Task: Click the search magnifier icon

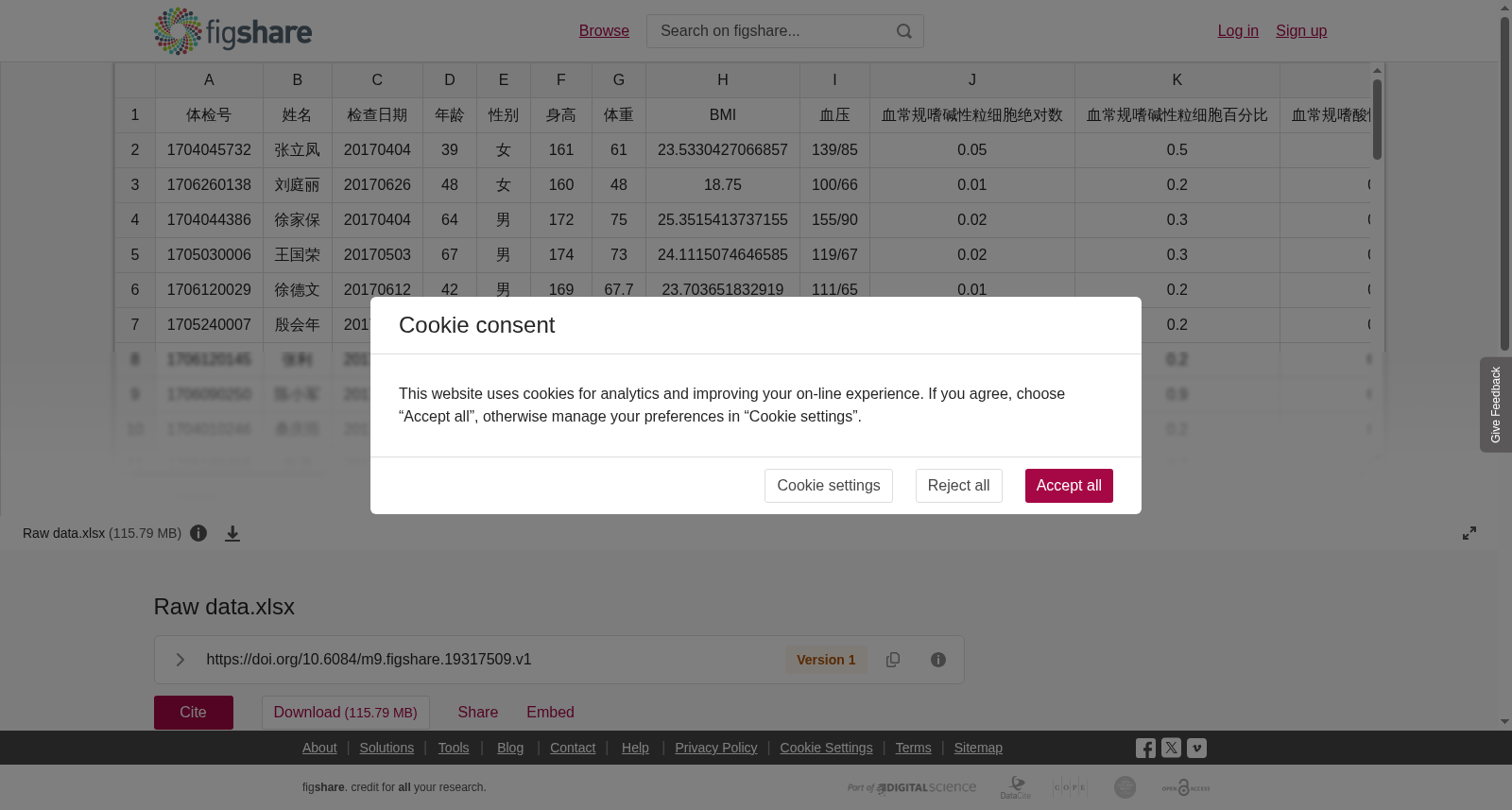Action: (x=904, y=31)
